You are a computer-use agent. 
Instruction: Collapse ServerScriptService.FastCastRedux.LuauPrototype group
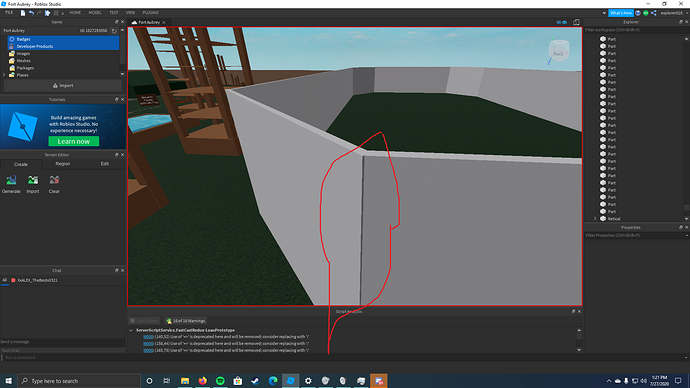pyautogui.click(x=131, y=330)
